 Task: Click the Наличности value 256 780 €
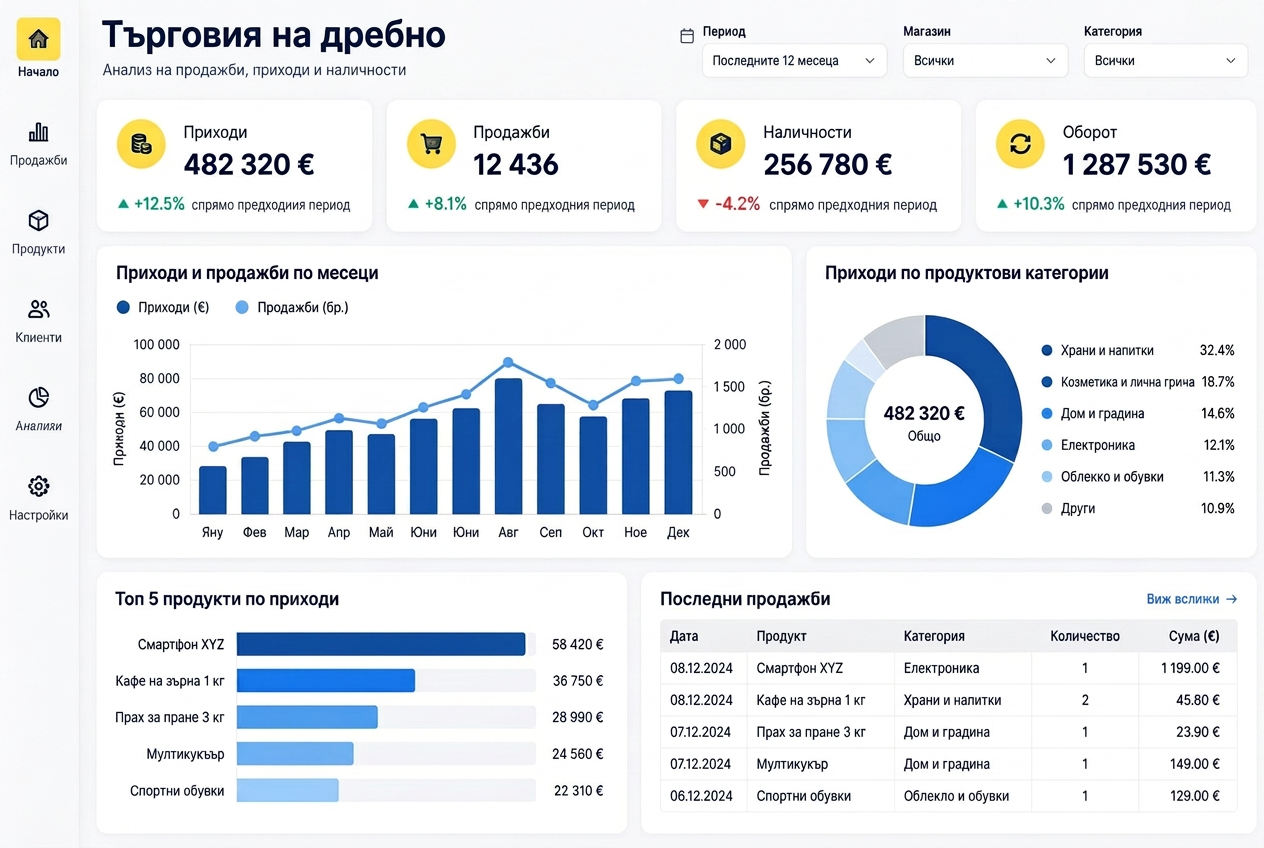828,164
